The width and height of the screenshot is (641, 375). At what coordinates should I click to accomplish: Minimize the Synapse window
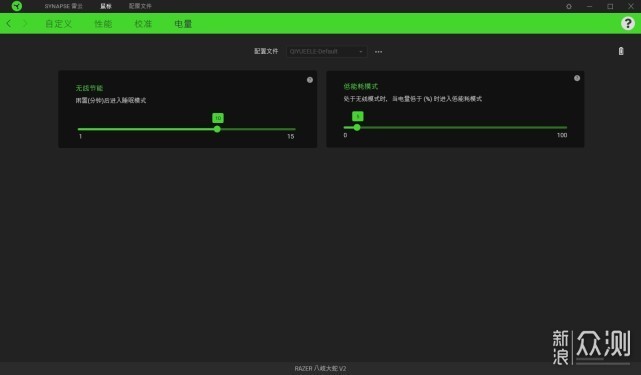point(589,6)
